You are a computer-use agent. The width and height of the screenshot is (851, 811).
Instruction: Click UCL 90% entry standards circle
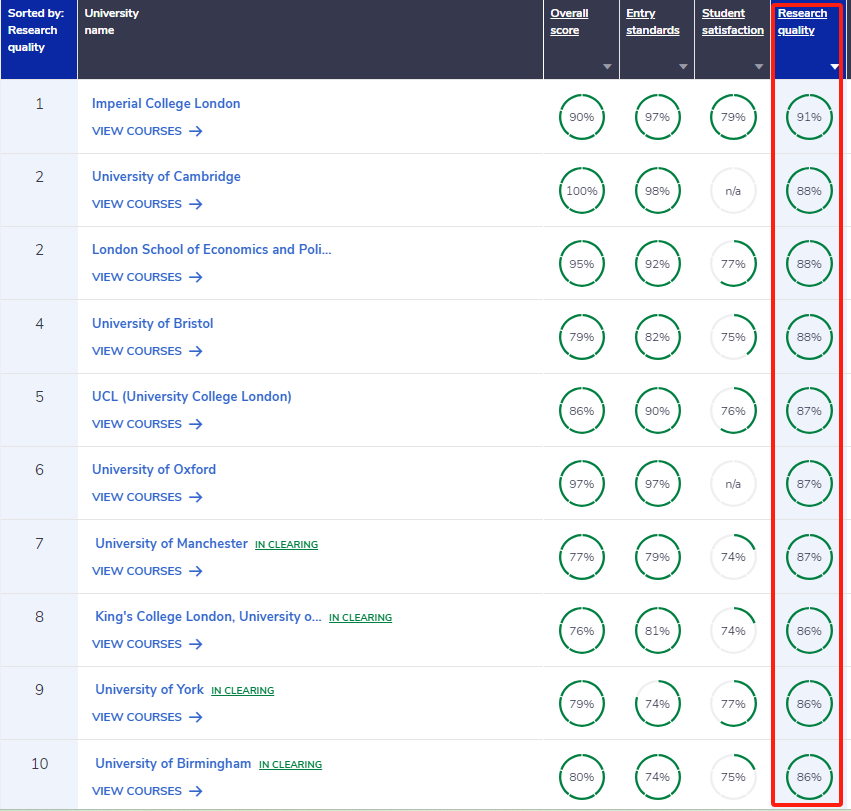[657, 410]
